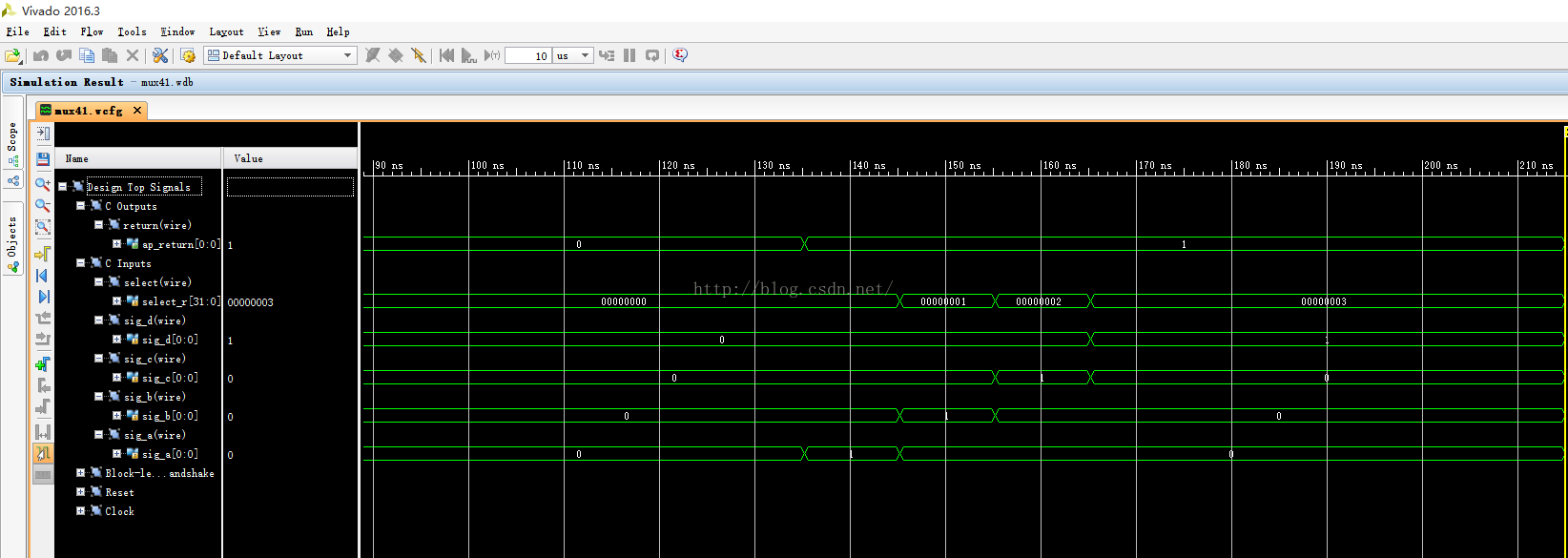Click the Zoom Out waveform icon
Viewport: 1568px width, 558px height.
click(x=43, y=205)
